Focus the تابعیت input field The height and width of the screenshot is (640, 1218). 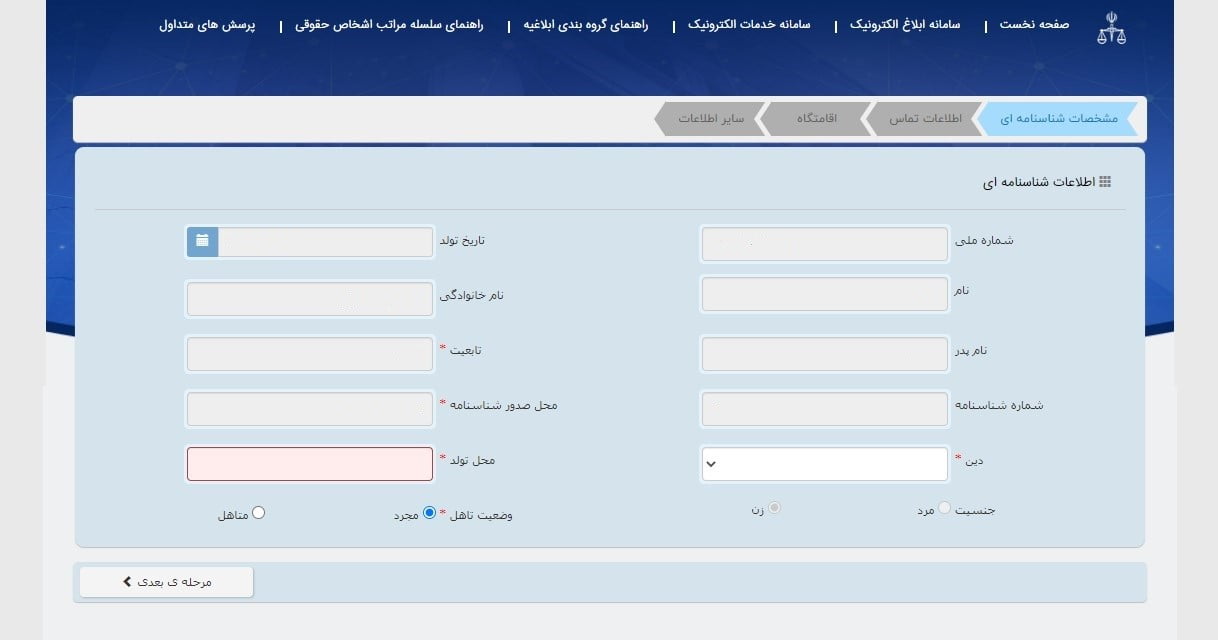(310, 354)
